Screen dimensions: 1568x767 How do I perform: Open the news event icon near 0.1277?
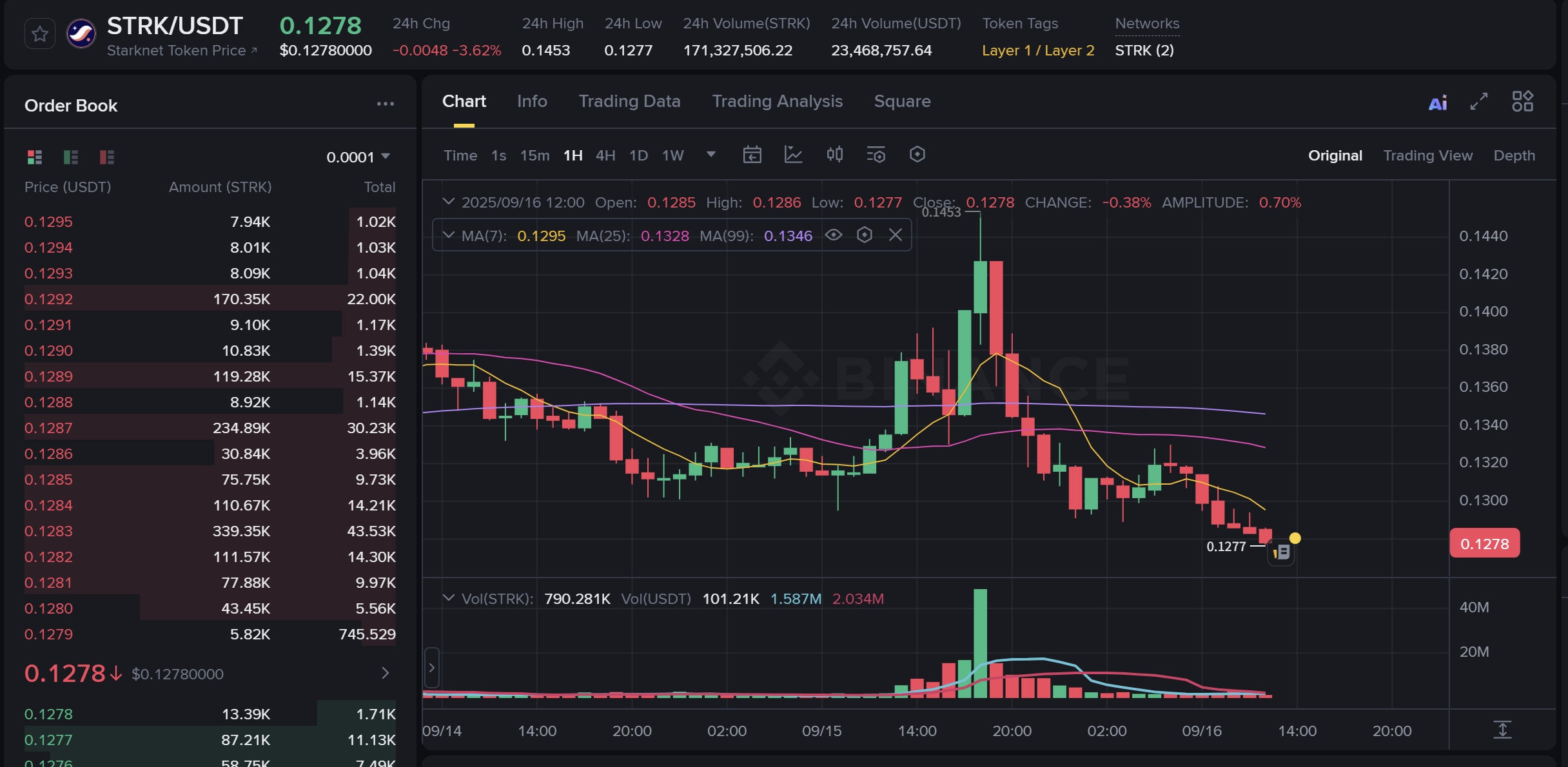point(1282,552)
